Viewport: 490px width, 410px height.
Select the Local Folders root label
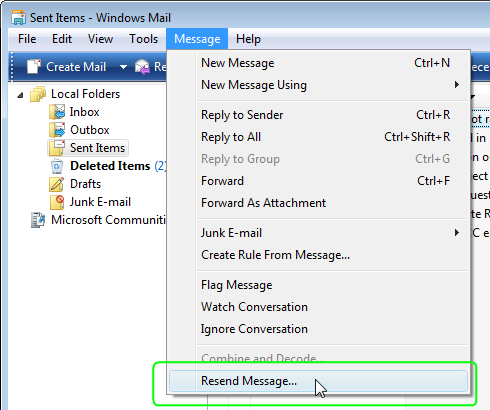[85, 94]
